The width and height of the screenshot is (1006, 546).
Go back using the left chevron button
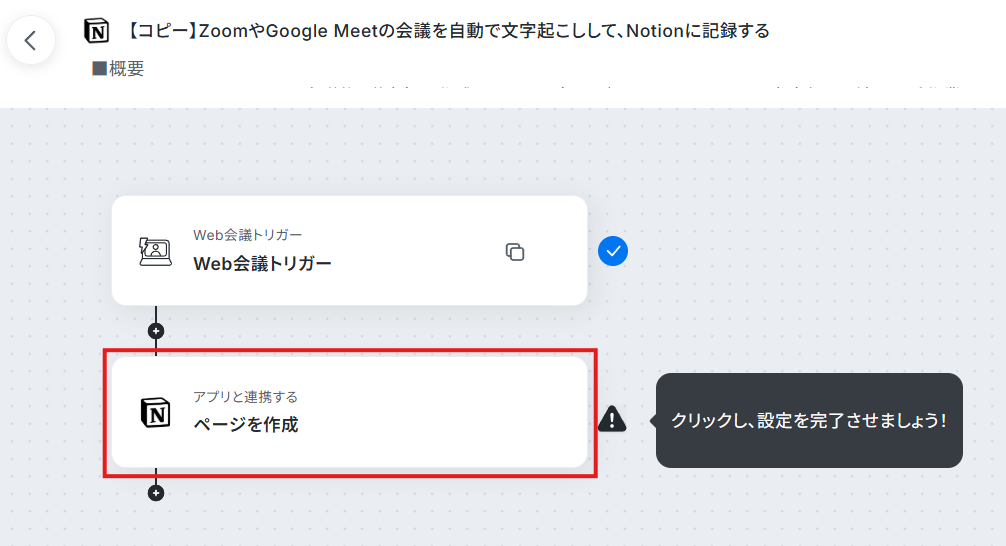(30, 40)
